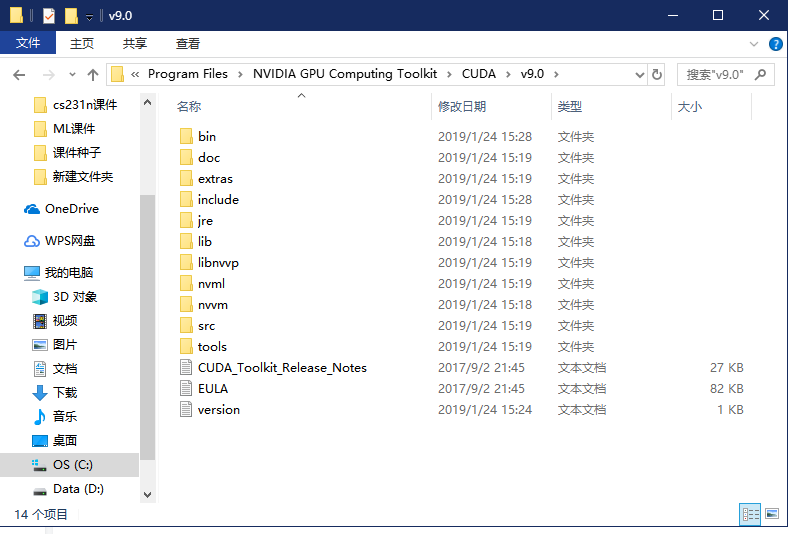Navigate to NVIDIA GPU Computing Toolkit breadcrumb
The height and width of the screenshot is (534, 795).
(345, 74)
